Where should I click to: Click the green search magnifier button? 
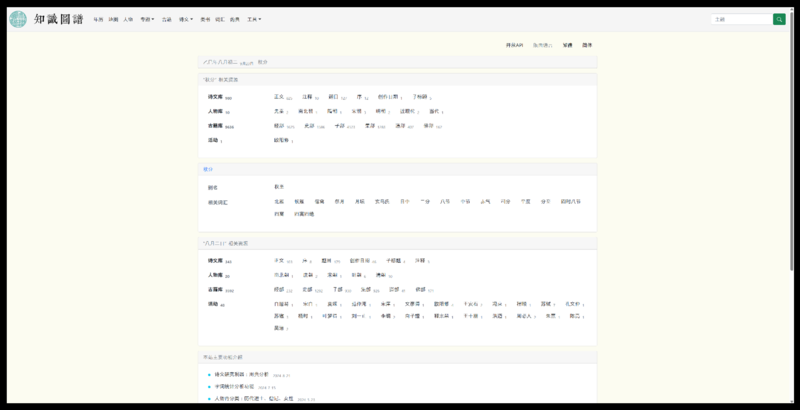pos(779,19)
